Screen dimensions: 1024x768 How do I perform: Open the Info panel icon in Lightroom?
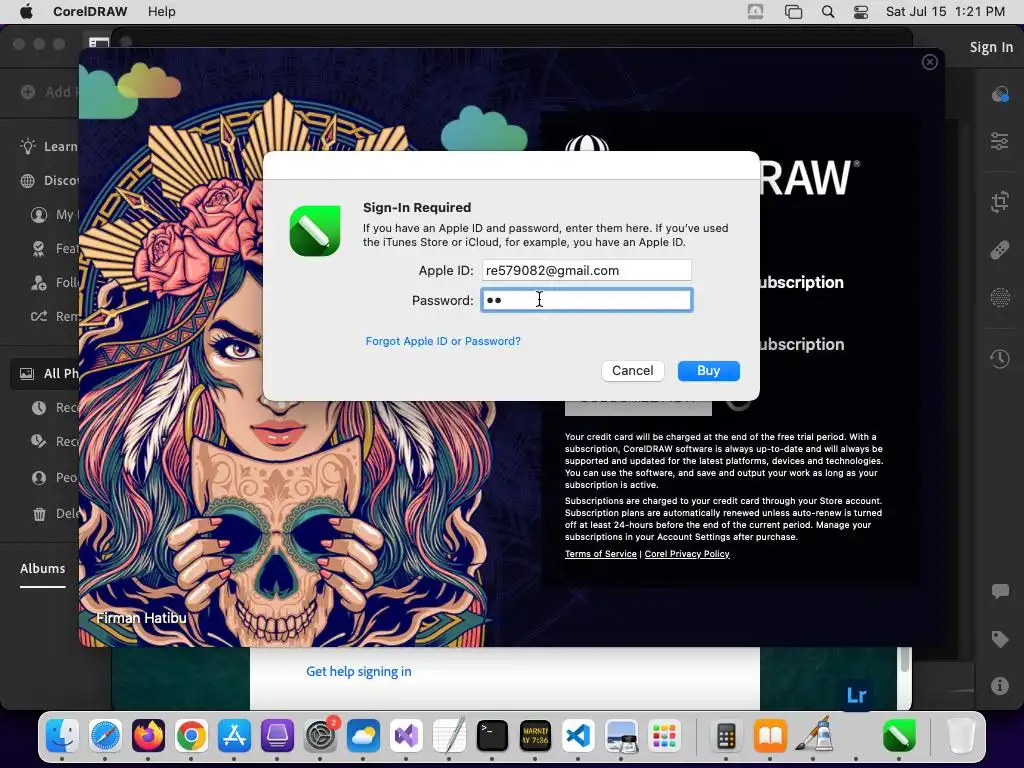[x=1000, y=686]
